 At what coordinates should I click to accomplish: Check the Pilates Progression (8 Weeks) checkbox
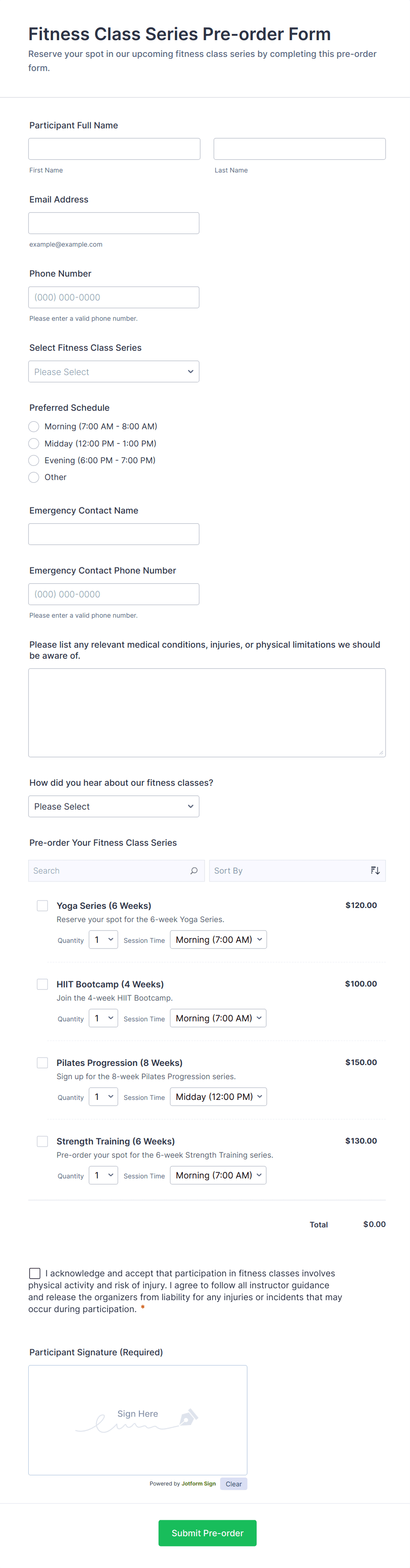coord(43,1063)
